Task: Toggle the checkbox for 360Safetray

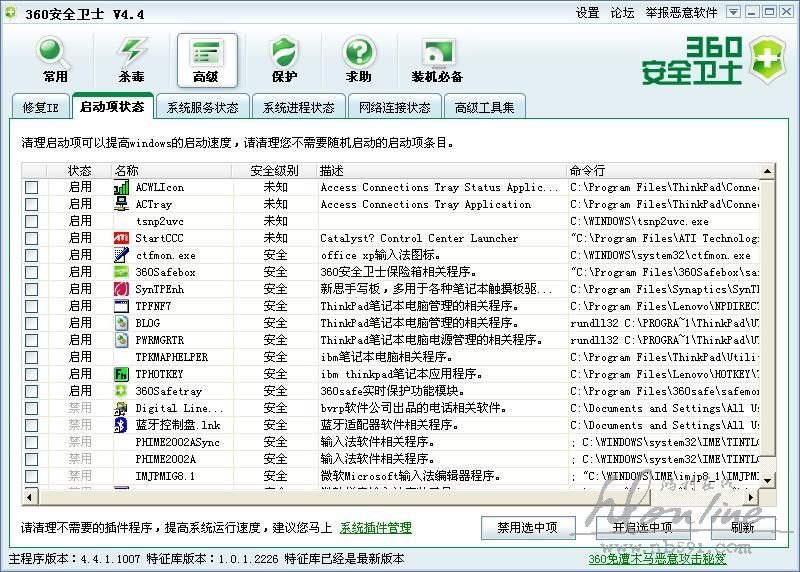Action: coord(32,392)
